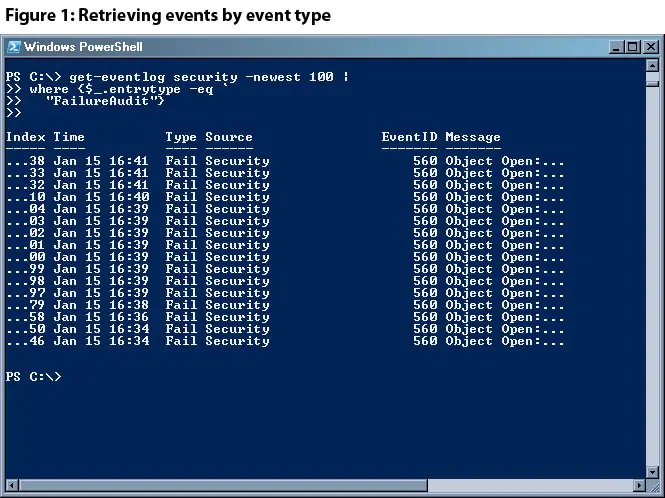The height and width of the screenshot is (498, 665).
Task: Click EventID 560 in row ...46
Action: click(x=425, y=341)
